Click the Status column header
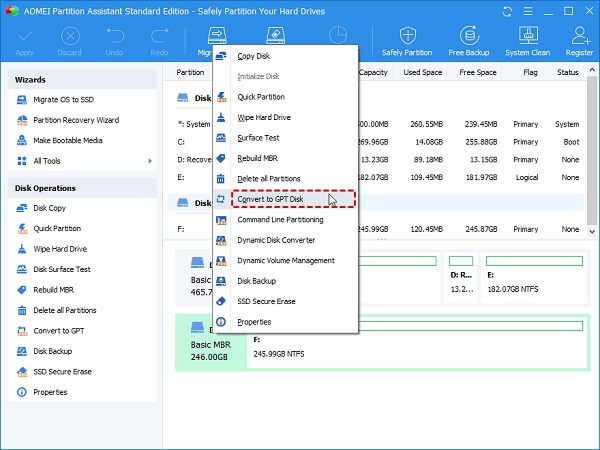Viewport: 600px width, 450px height. 567,72
